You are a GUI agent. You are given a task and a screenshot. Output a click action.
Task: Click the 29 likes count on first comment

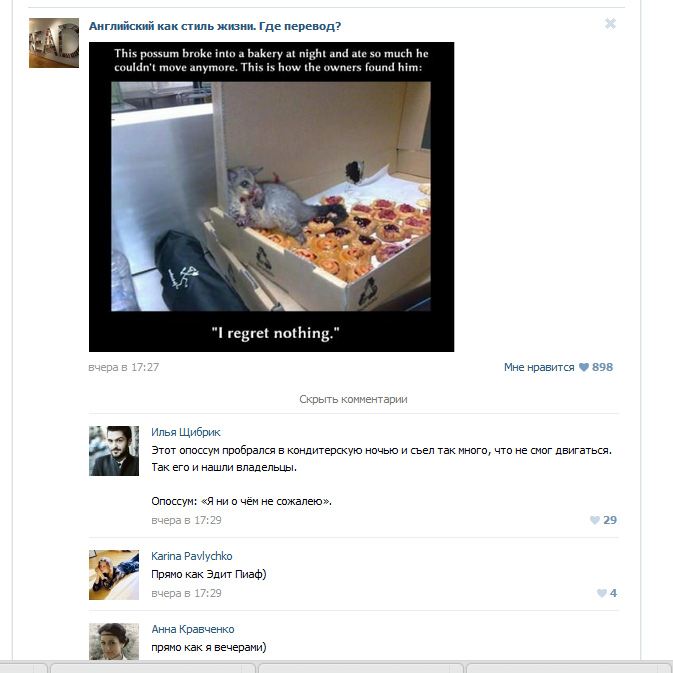[610, 520]
